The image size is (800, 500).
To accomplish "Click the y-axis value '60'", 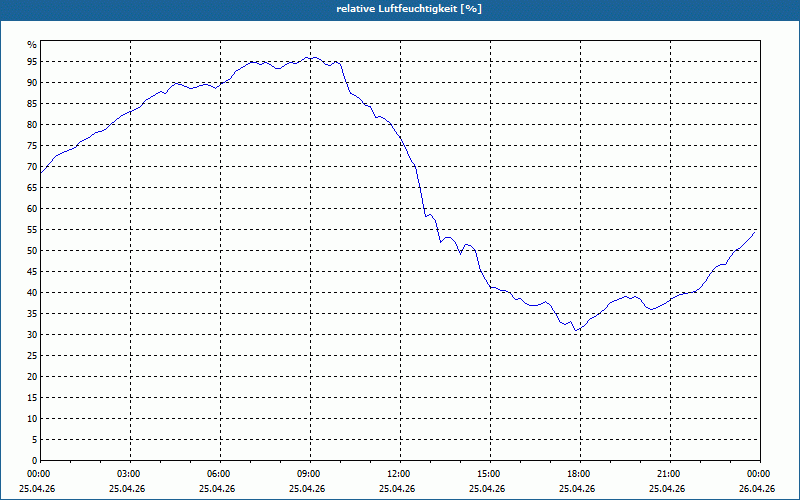I will click(32, 209).
